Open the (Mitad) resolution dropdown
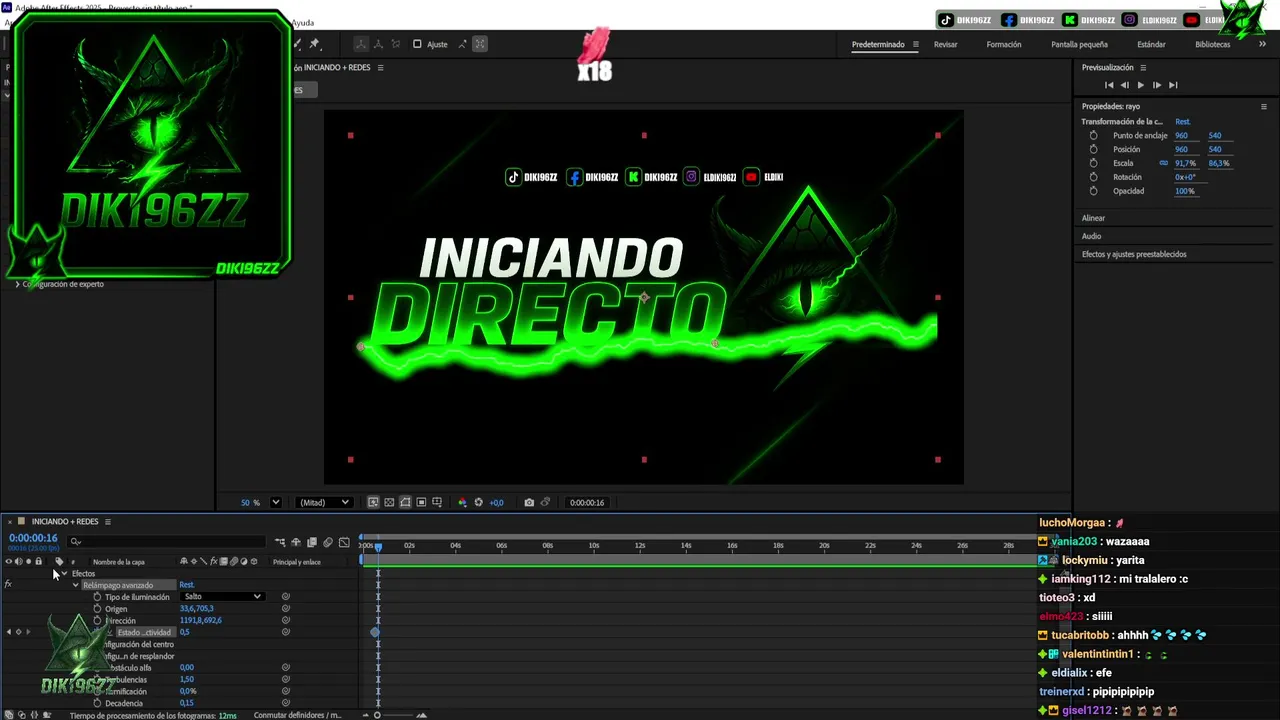This screenshot has height=720, width=1280. (x=325, y=502)
